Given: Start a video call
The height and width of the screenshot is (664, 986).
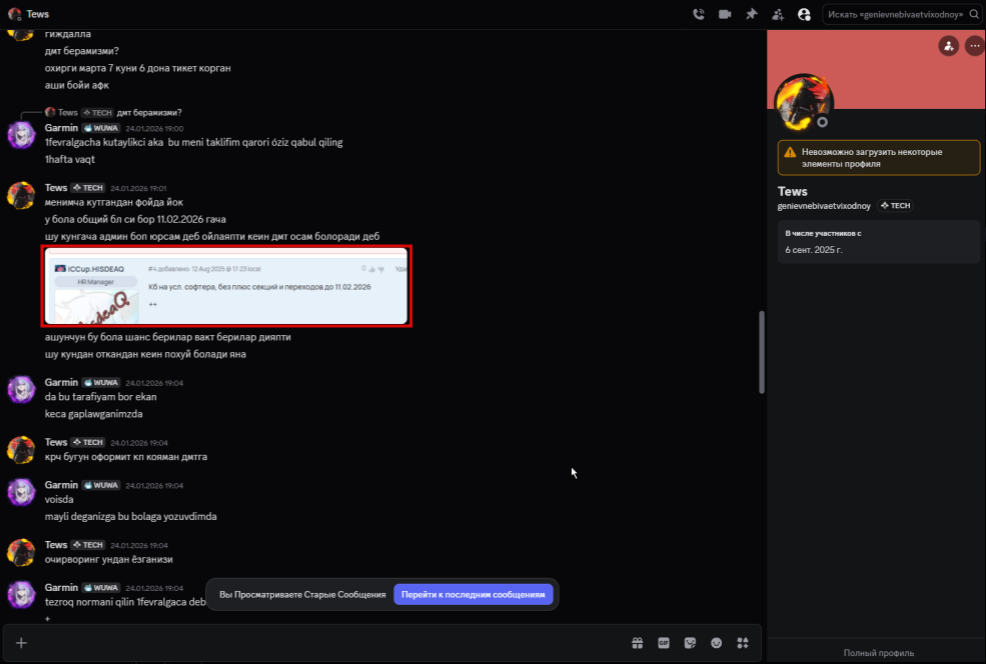Looking at the screenshot, I should 724,14.
